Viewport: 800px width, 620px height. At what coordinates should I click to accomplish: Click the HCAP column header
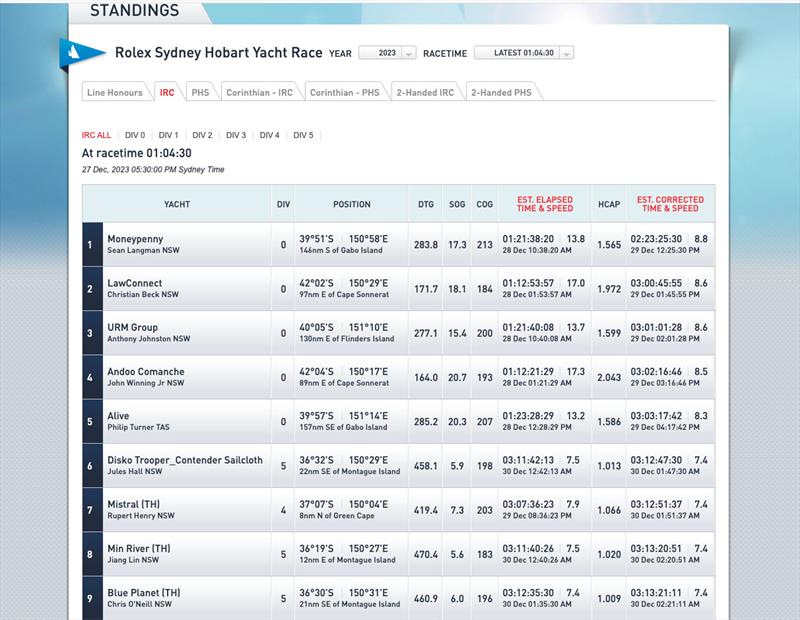coord(609,204)
